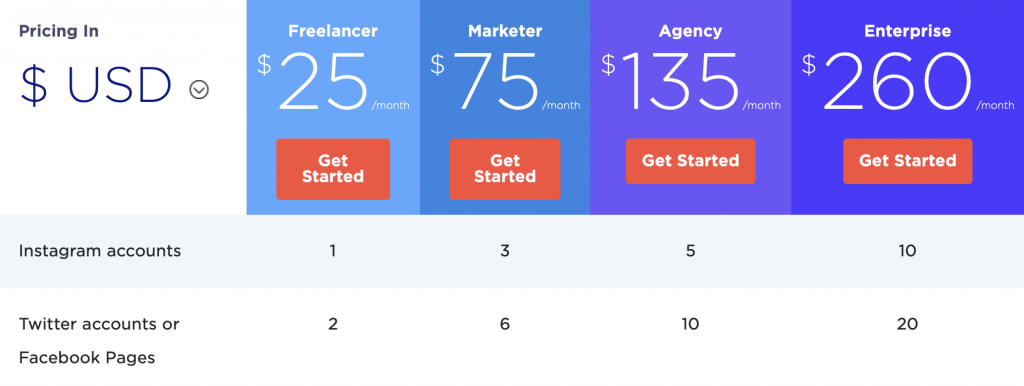Click Marketer's 6 Twitter accounts value
1024x386 pixels.
point(505,324)
